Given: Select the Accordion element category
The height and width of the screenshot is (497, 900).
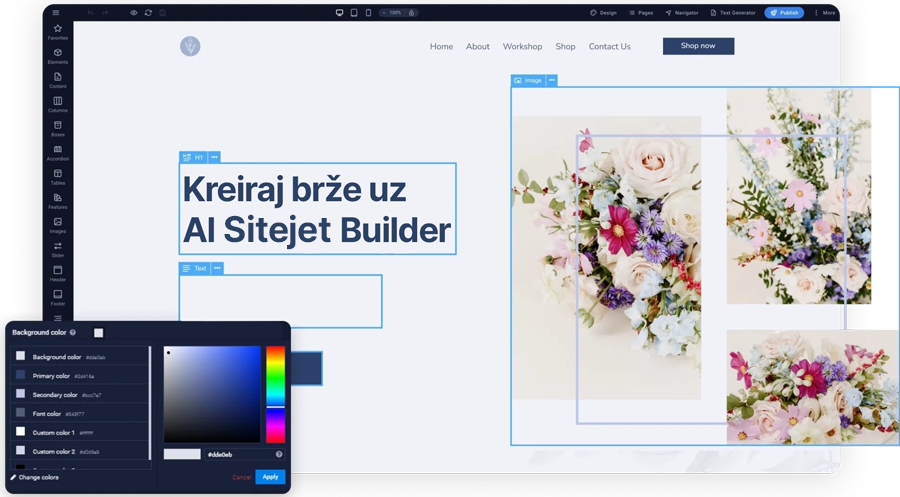Looking at the screenshot, I should (58, 153).
